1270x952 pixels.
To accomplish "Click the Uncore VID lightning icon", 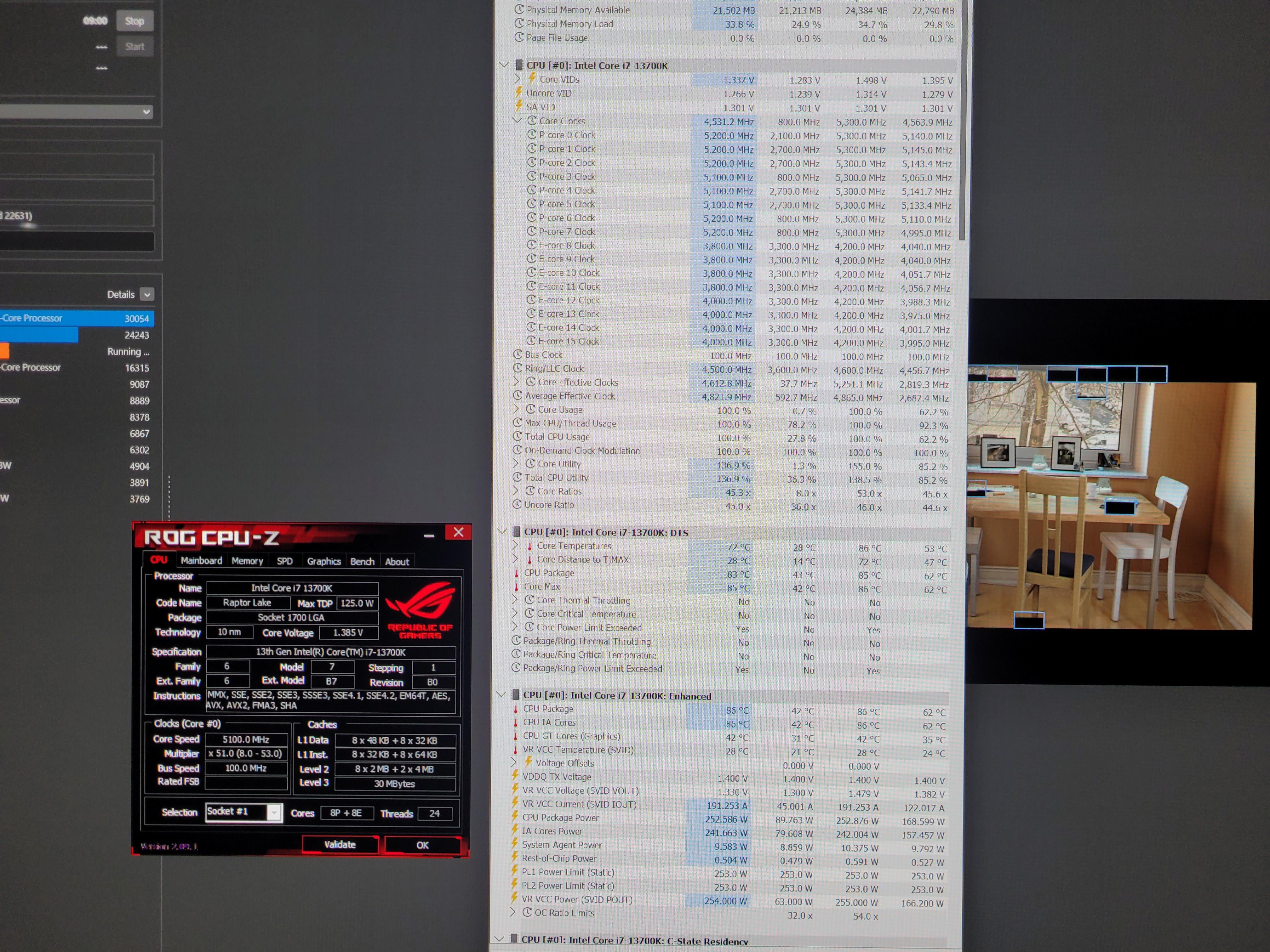I will pos(519,92).
